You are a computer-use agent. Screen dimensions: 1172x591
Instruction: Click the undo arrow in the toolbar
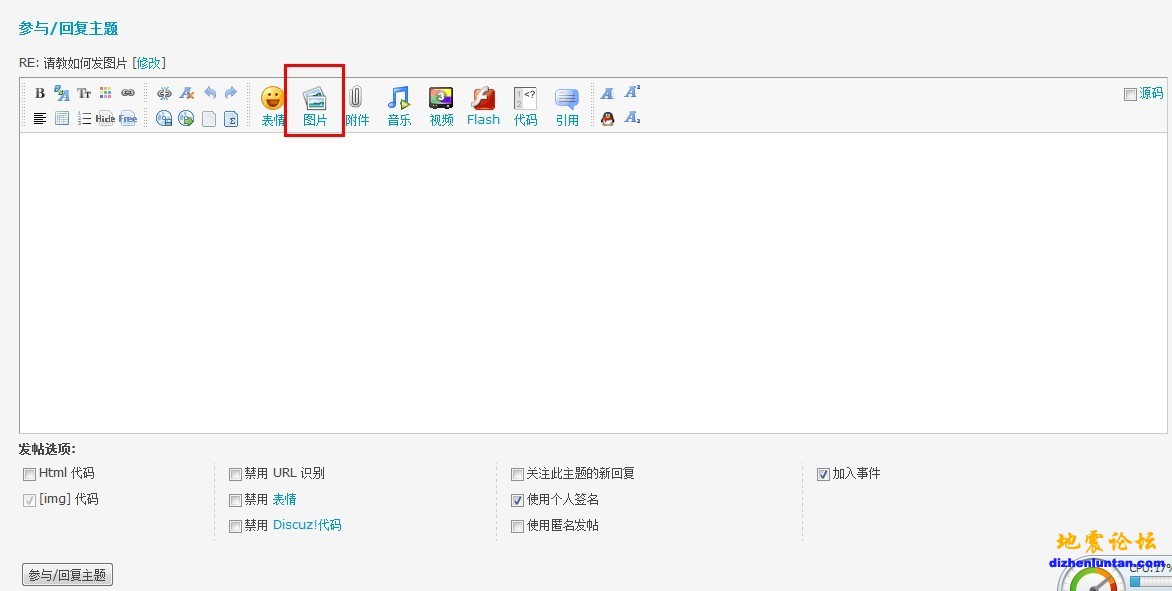210,93
